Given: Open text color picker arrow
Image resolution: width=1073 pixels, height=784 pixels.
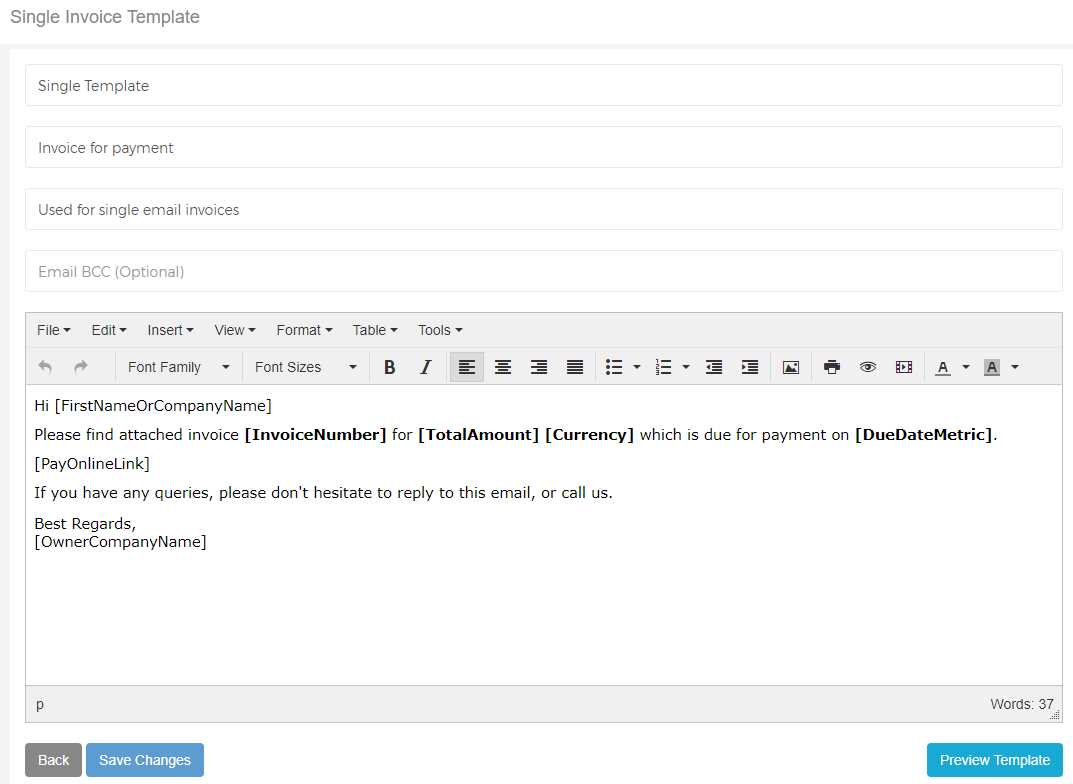Looking at the screenshot, I should coord(966,367).
